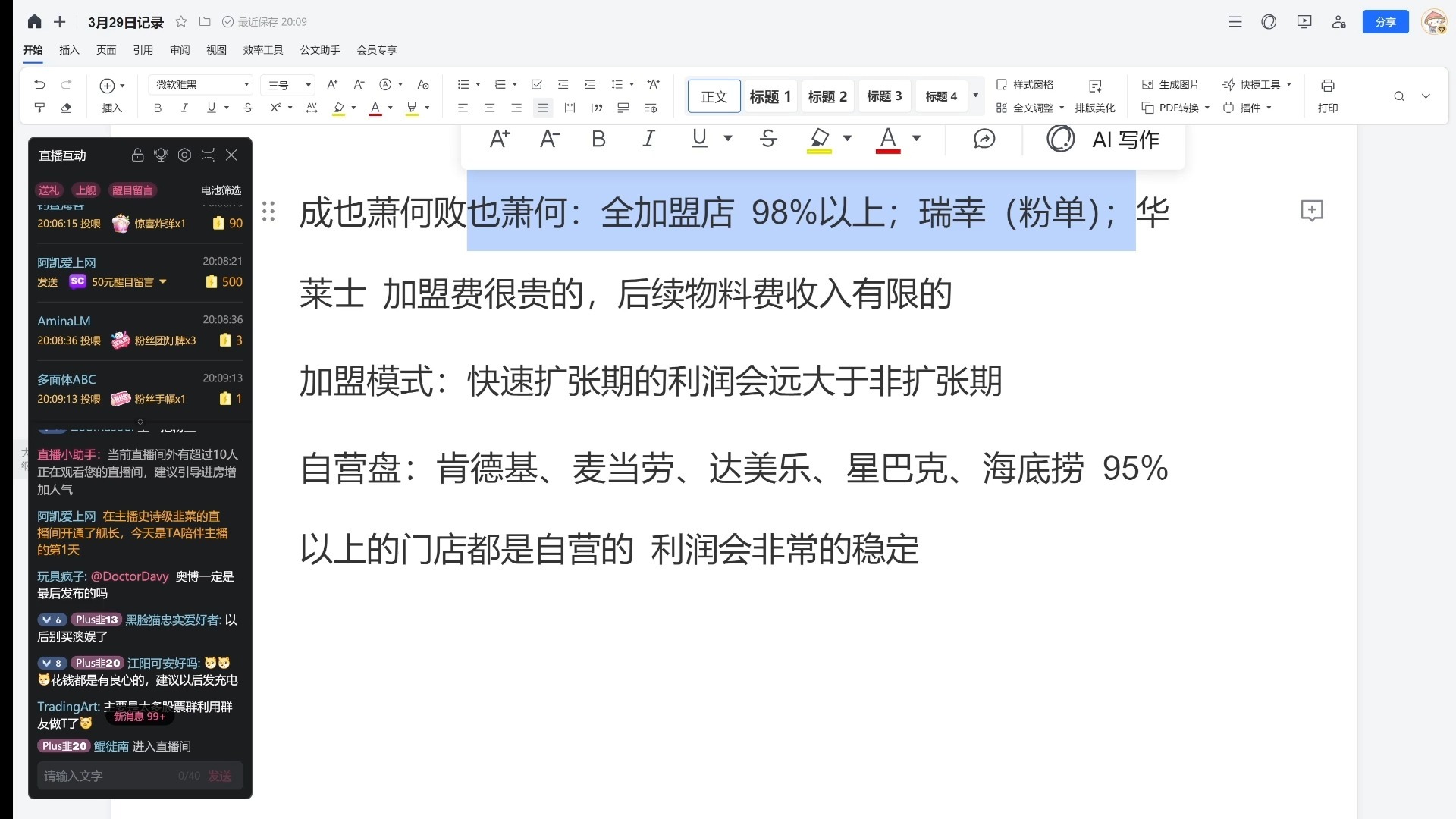Click the AI 写作 icon in floating toolbar

coord(1060,139)
